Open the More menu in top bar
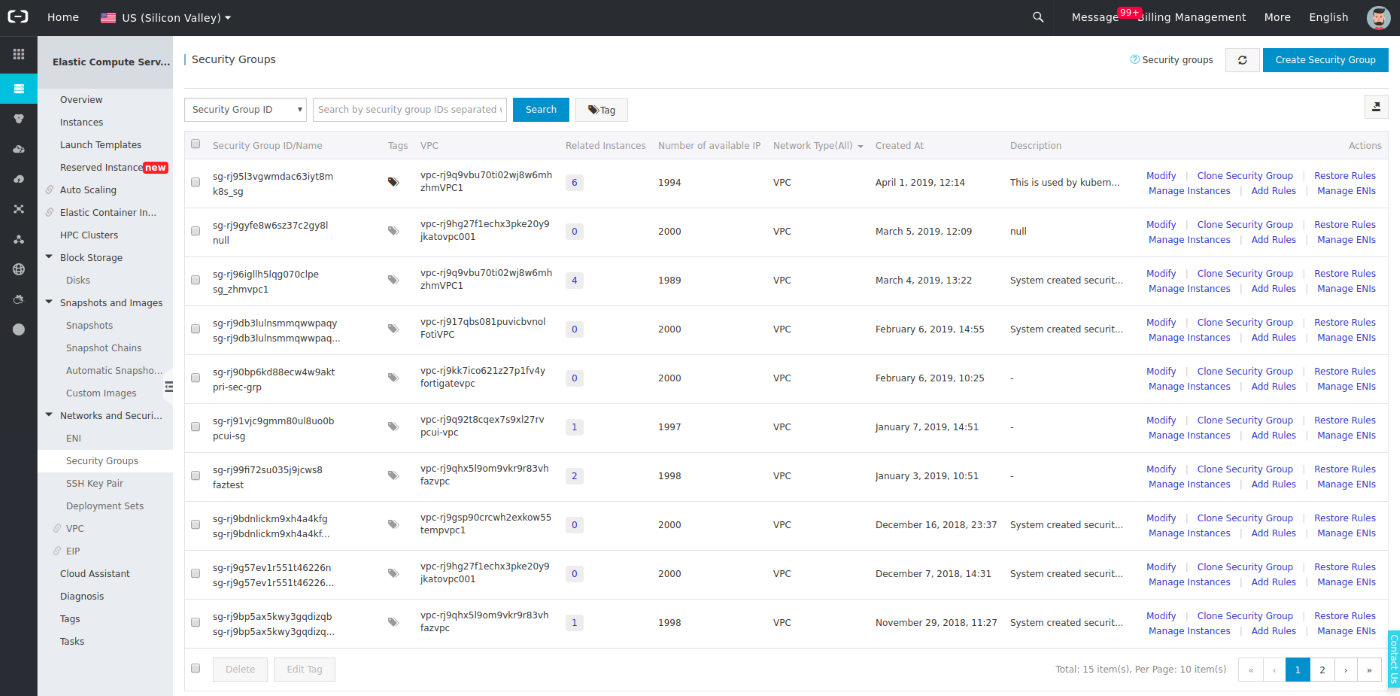The image size is (1400, 696). click(1277, 17)
